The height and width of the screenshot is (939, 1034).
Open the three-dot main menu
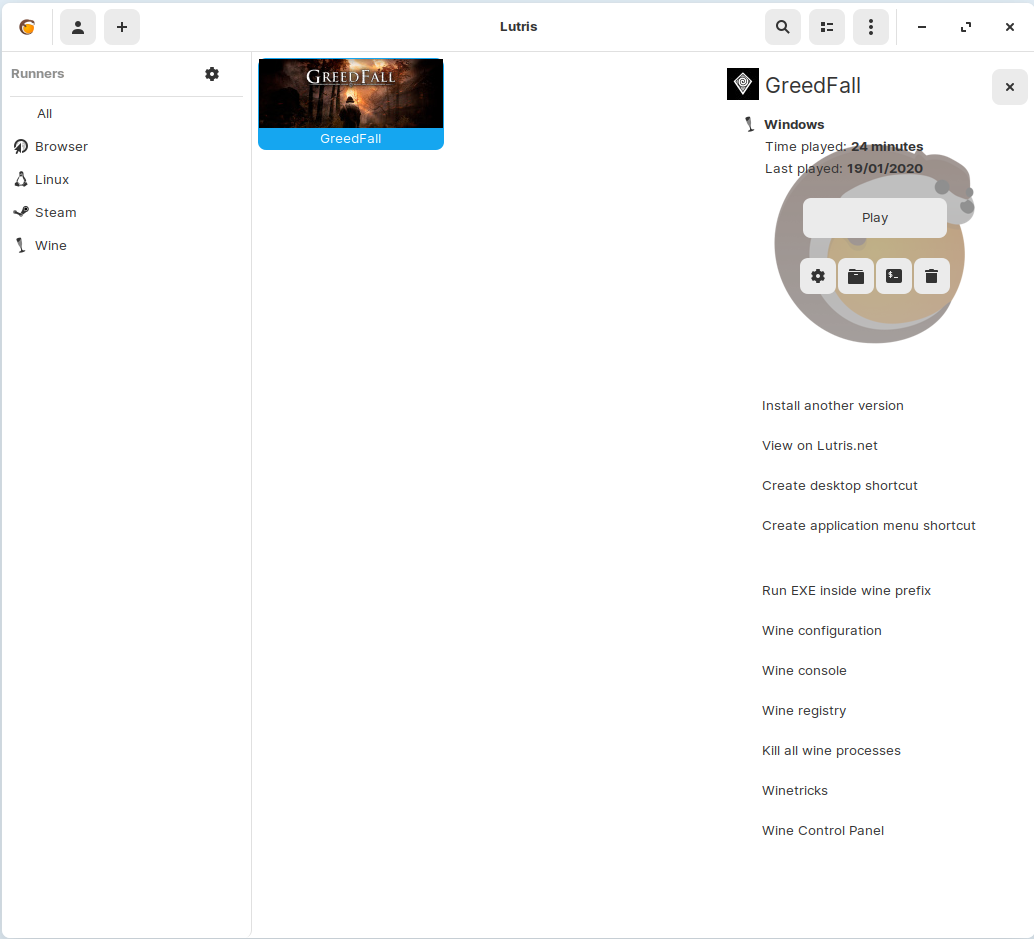pyautogui.click(x=871, y=27)
